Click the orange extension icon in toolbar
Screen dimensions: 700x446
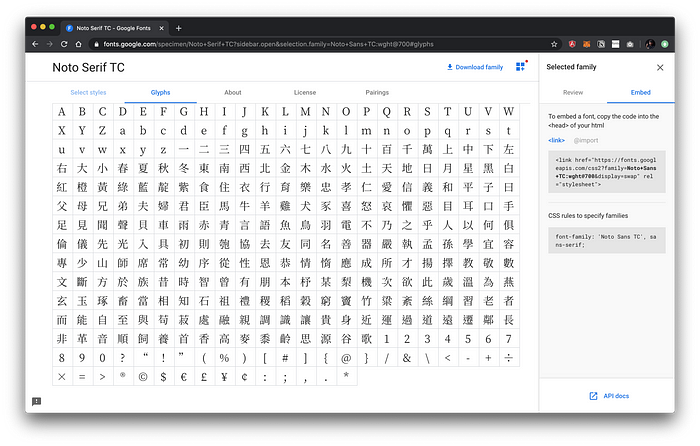pos(587,44)
